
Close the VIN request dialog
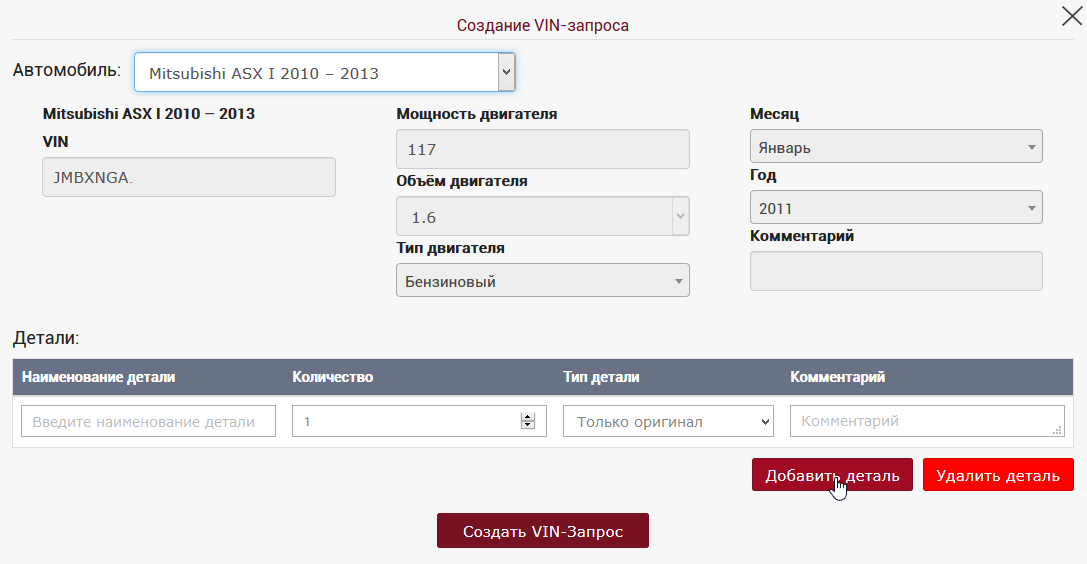point(1071,16)
